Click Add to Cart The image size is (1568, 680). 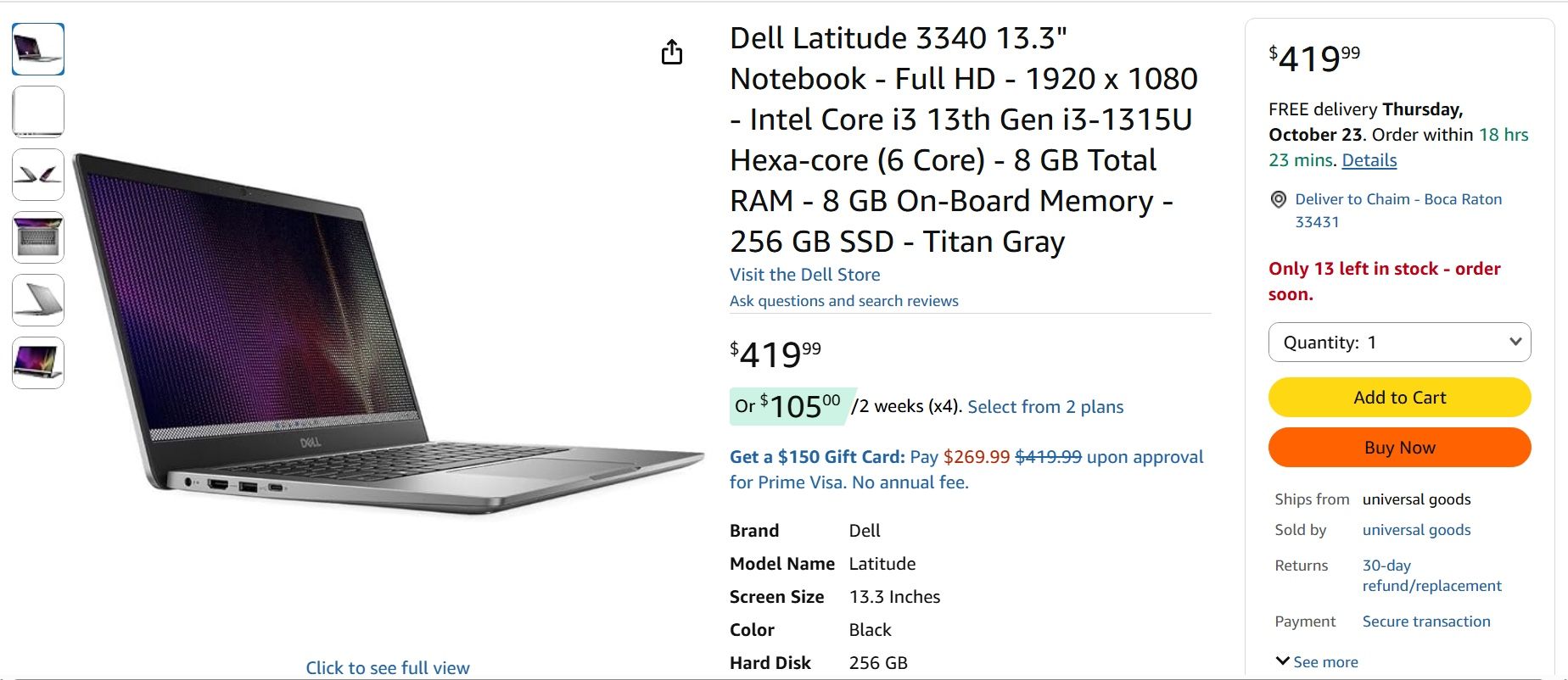click(x=1398, y=397)
